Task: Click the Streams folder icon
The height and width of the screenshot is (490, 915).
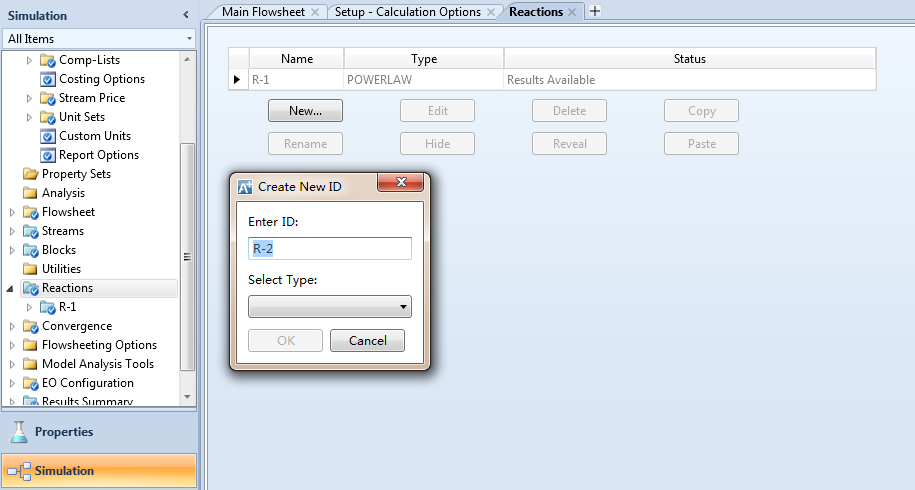Action: click(x=30, y=232)
